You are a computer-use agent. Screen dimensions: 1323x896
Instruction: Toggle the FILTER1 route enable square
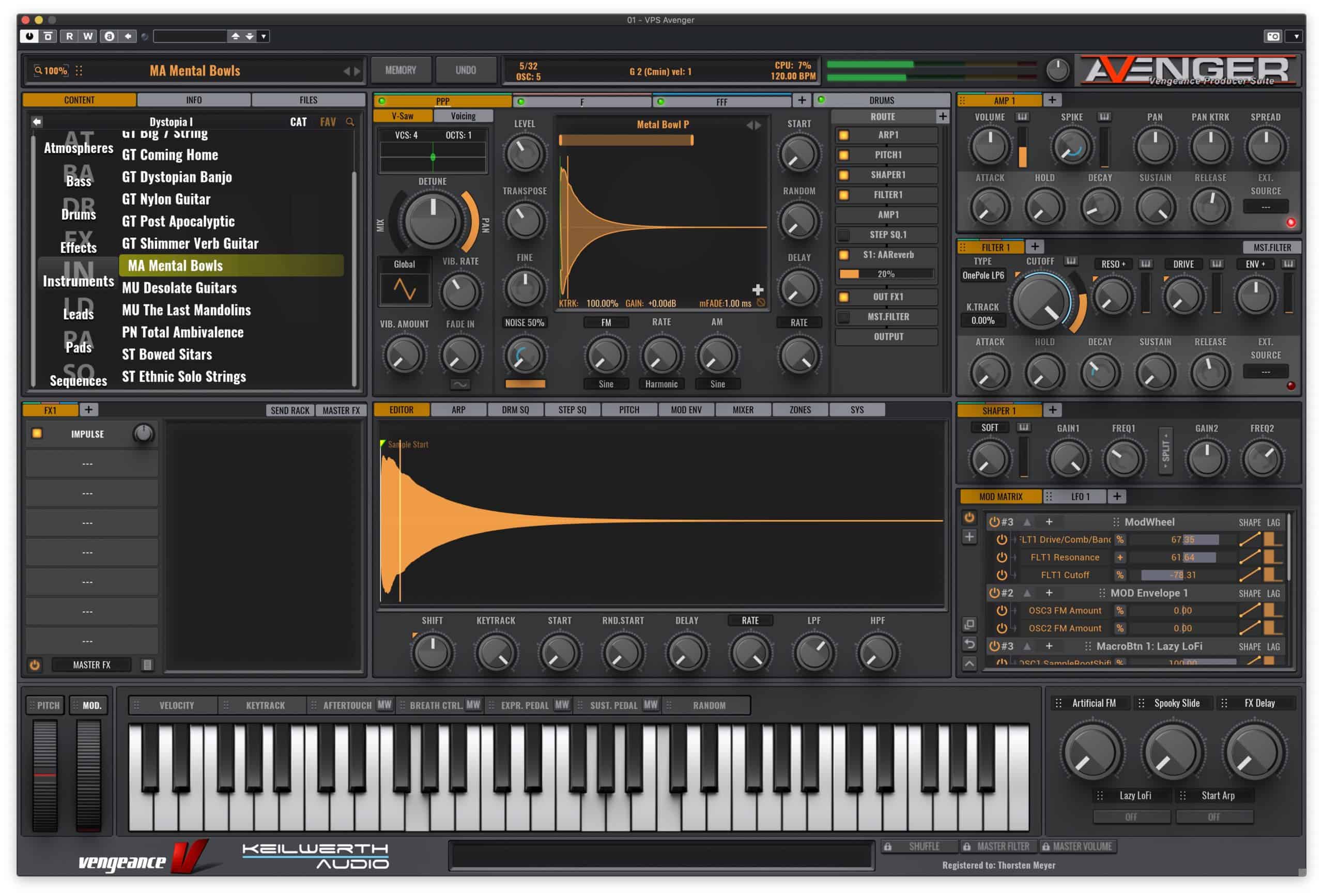[x=843, y=195]
